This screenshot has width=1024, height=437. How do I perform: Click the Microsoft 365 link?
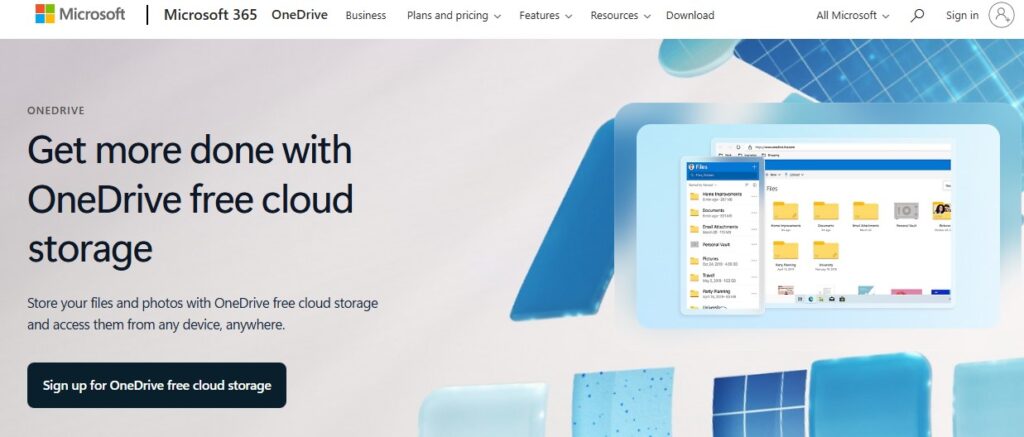coord(210,15)
